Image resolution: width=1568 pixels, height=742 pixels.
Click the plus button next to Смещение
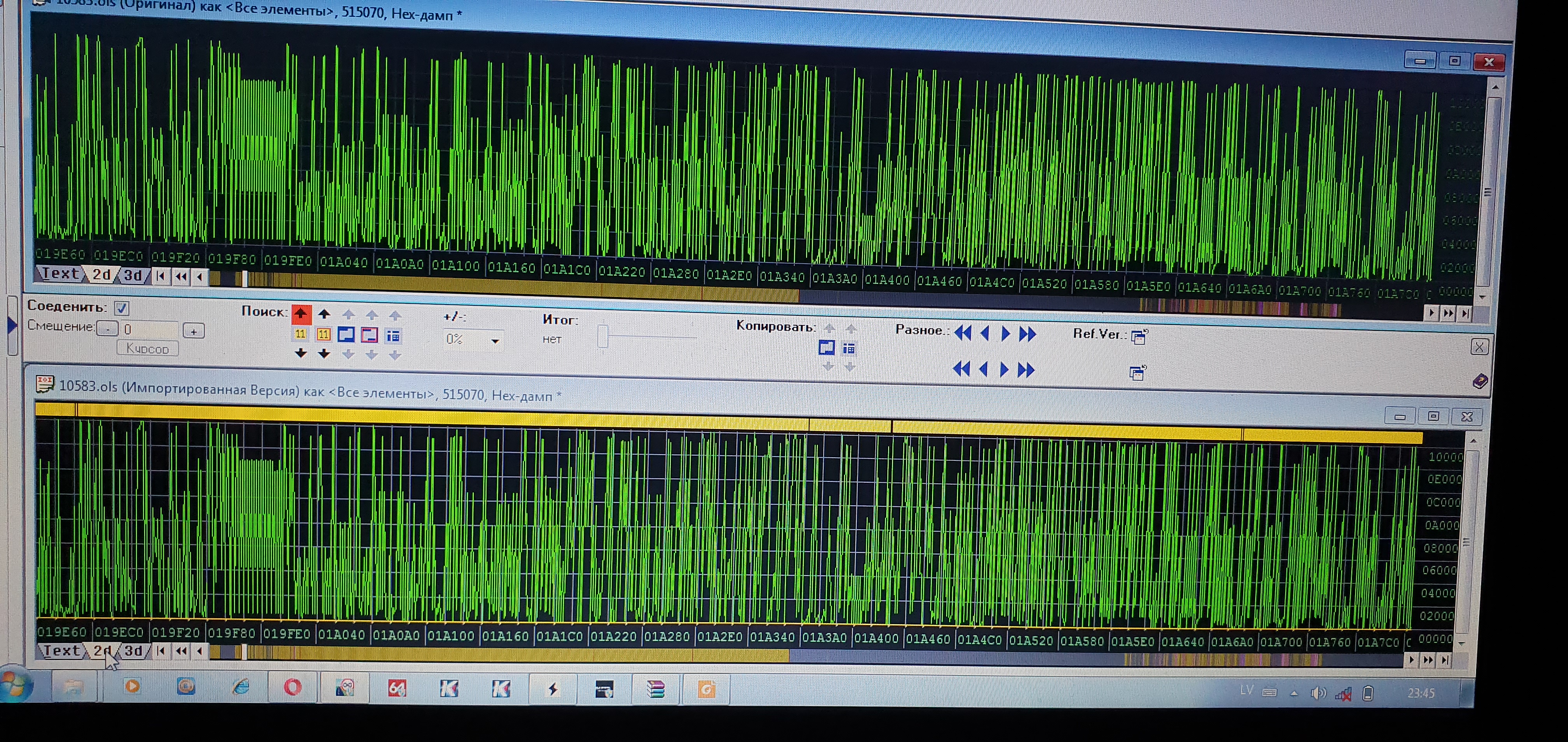point(194,331)
